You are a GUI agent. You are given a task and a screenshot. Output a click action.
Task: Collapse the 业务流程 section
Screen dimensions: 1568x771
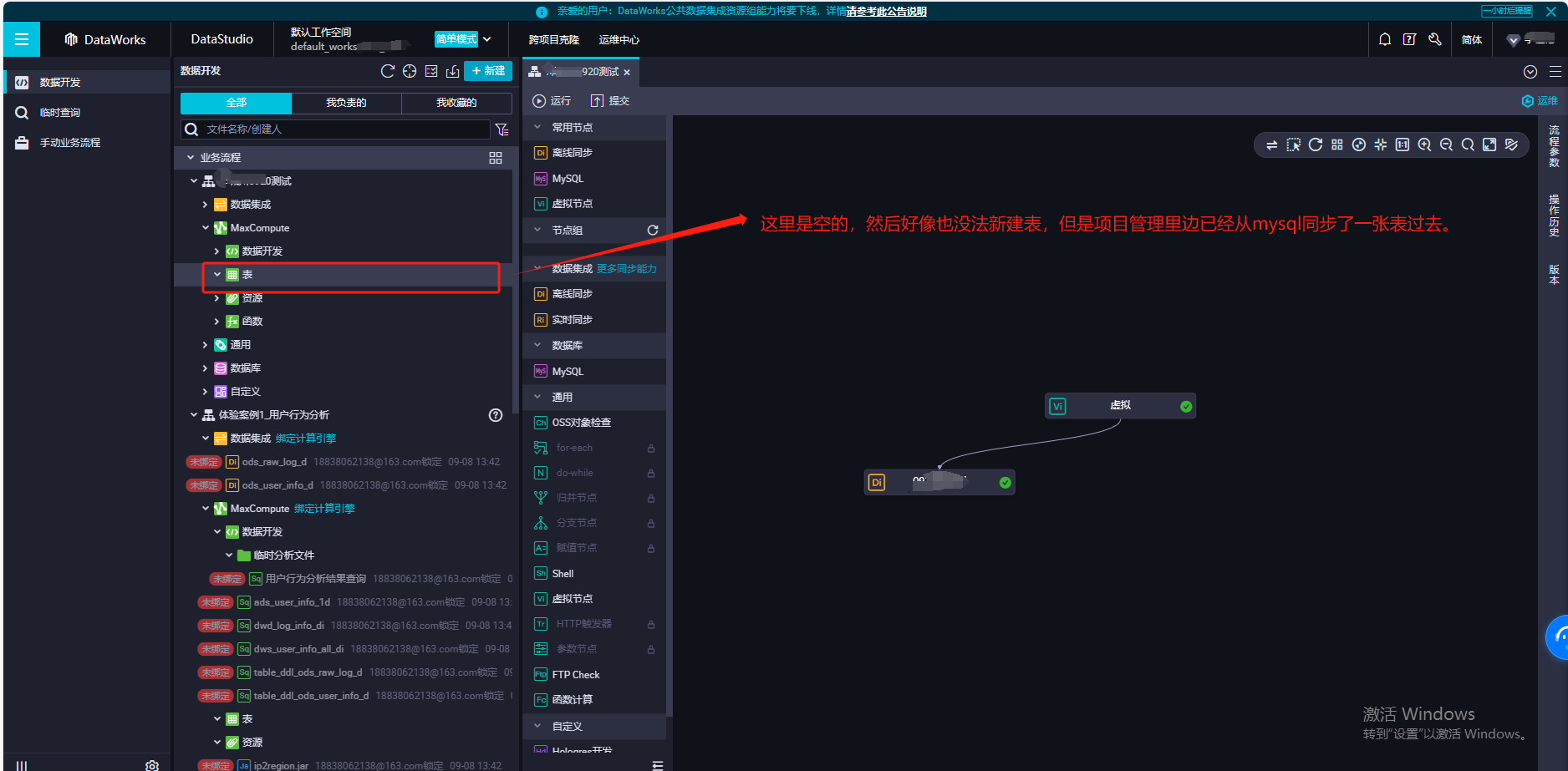(x=191, y=158)
